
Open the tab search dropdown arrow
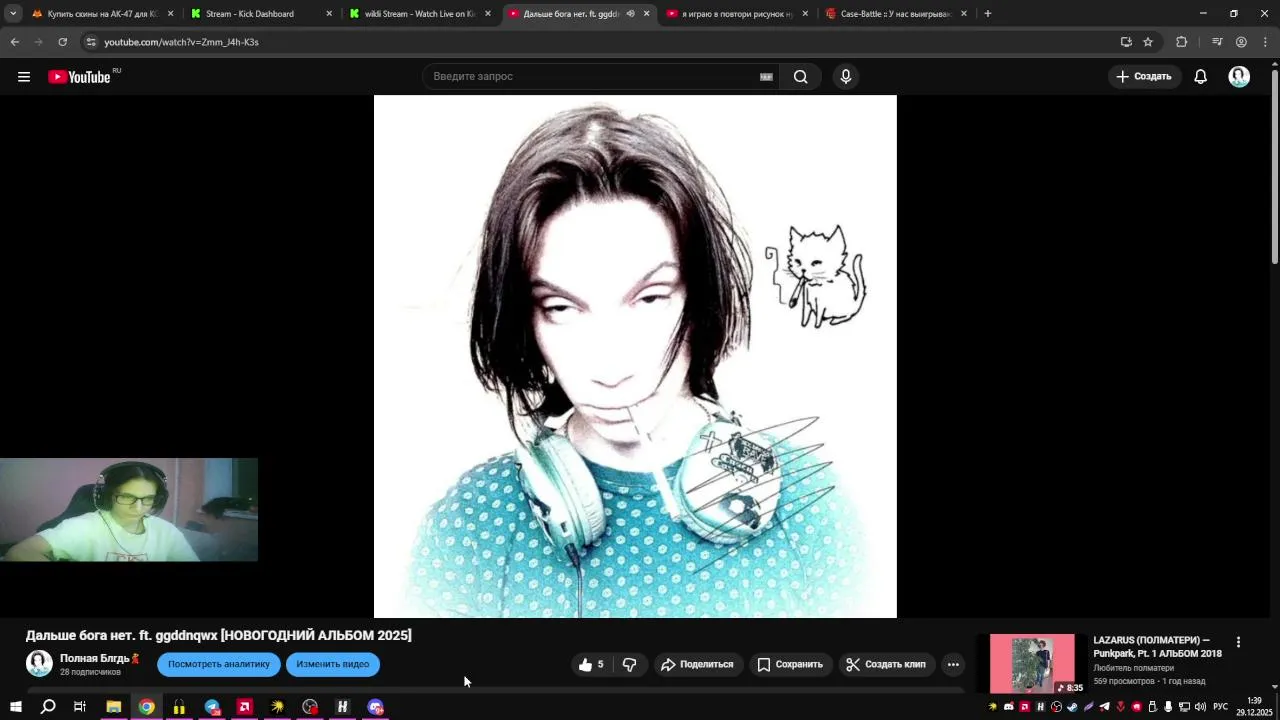(x=13, y=14)
